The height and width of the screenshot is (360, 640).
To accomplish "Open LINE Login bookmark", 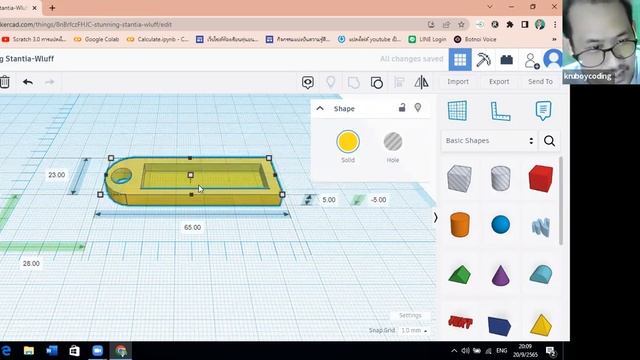I will click(x=427, y=39).
